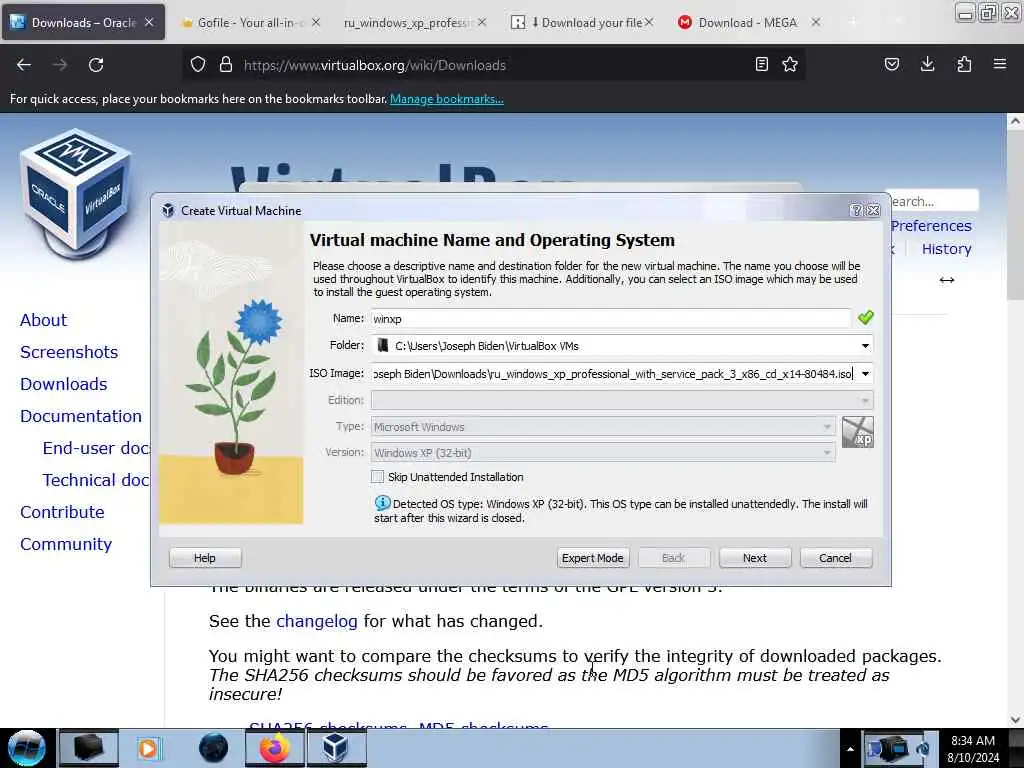The height and width of the screenshot is (768, 1024).
Task: Bookmark this page with the star icon
Action: (x=790, y=64)
